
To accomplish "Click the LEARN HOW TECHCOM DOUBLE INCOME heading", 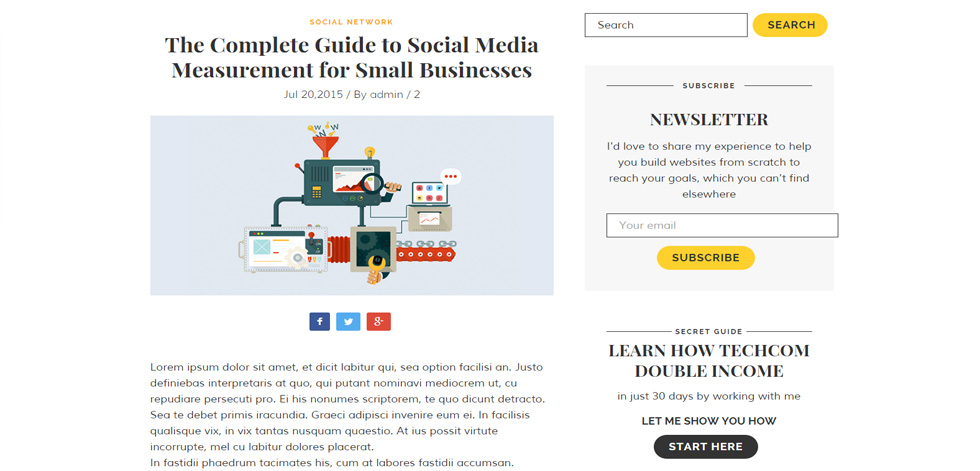I will tap(709, 361).
